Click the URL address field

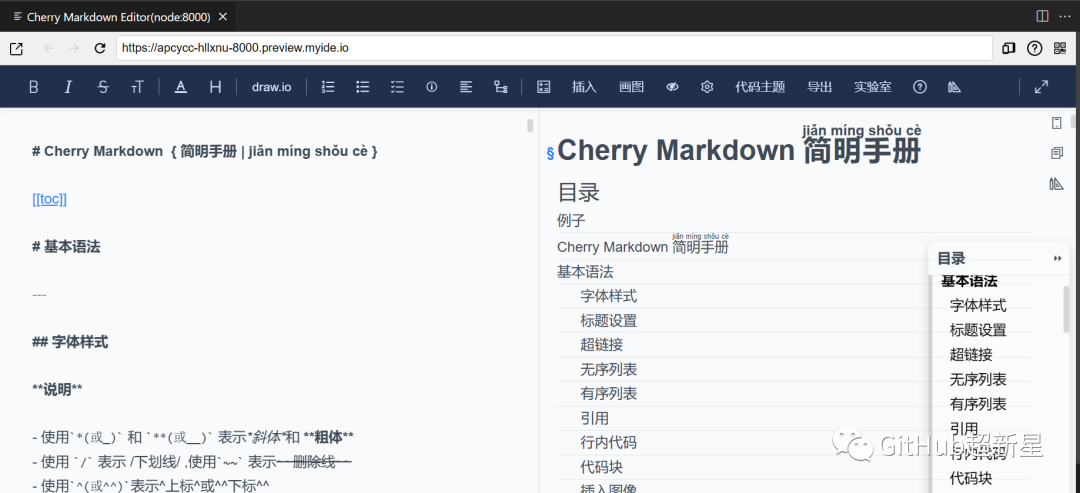(554, 48)
